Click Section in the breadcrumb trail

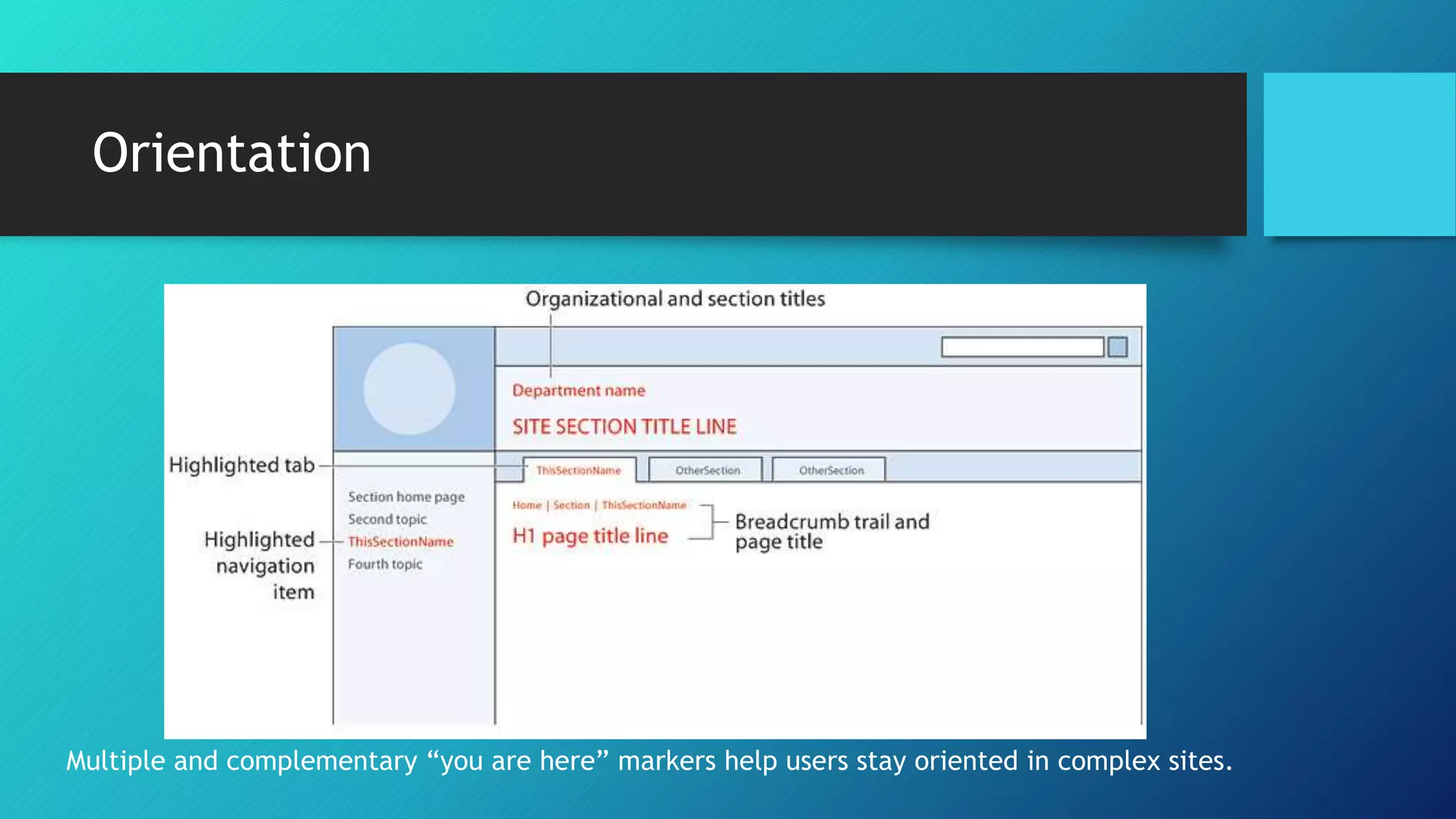pos(572,505)
